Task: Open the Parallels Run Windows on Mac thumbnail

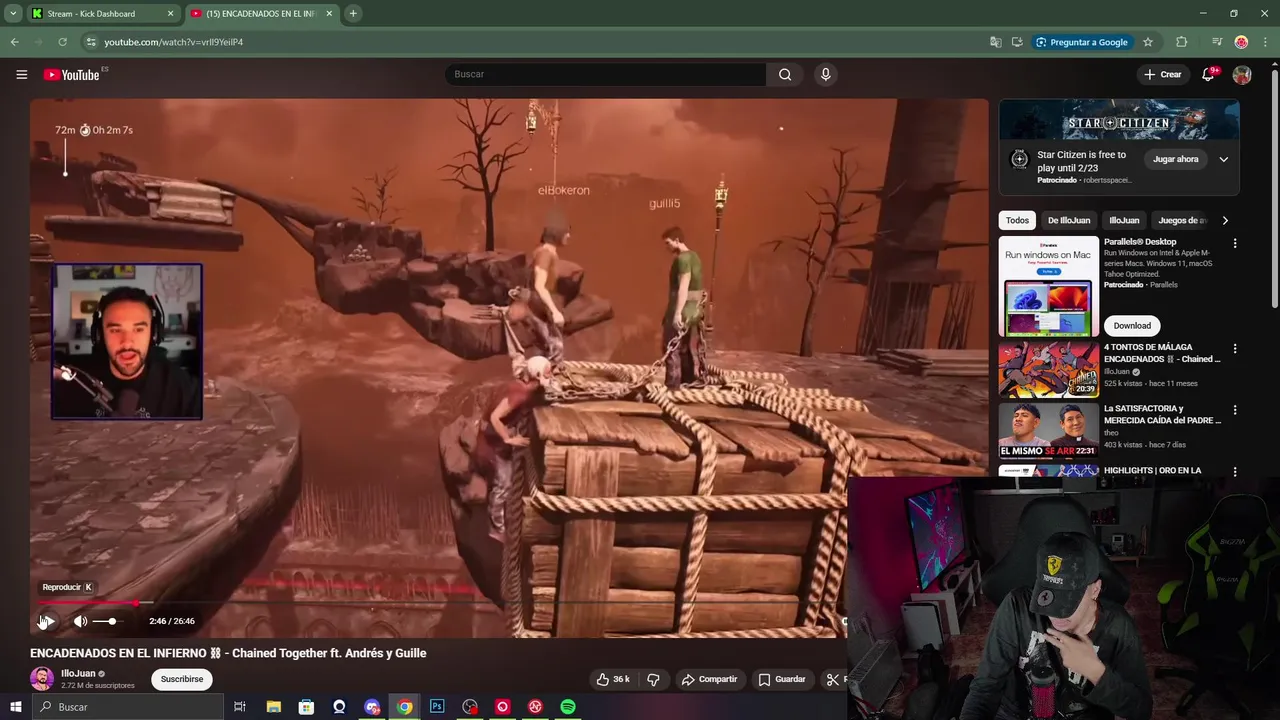Action: 1049,287
